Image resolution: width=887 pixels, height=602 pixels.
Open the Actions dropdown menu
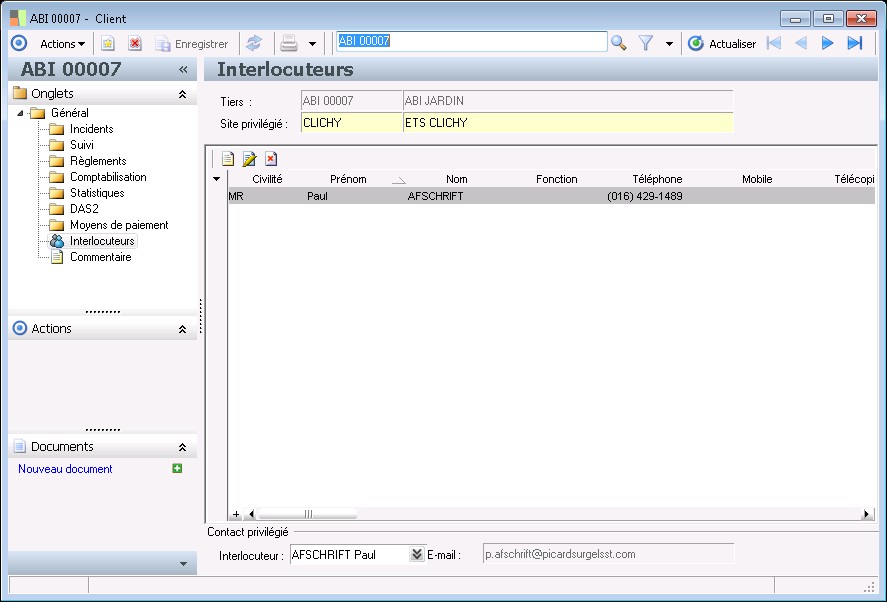pyautogui.click(x=62, y=44)
